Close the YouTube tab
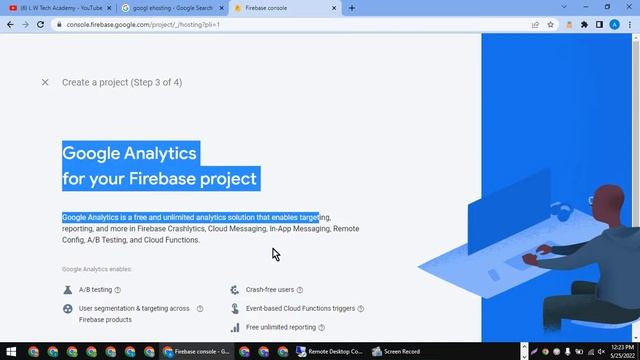 point(109,8)
